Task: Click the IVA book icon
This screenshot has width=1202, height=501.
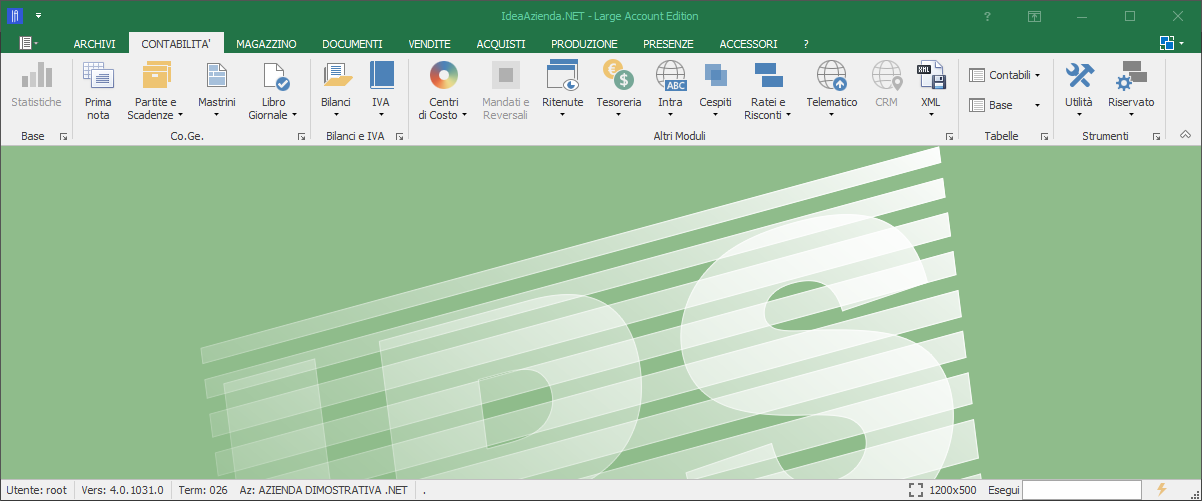Action: pyautogui.click(x=381, y=76)
